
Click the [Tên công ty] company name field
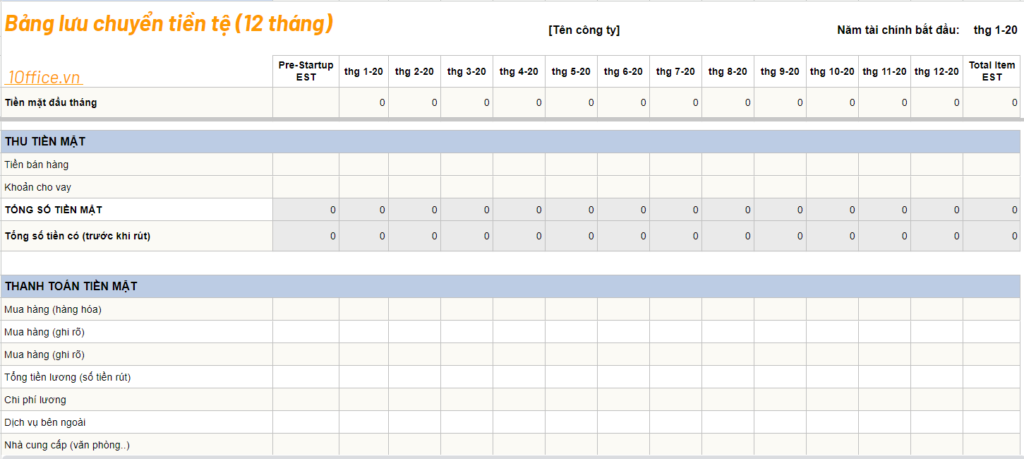pyautogui.click(x=584, y=30)
